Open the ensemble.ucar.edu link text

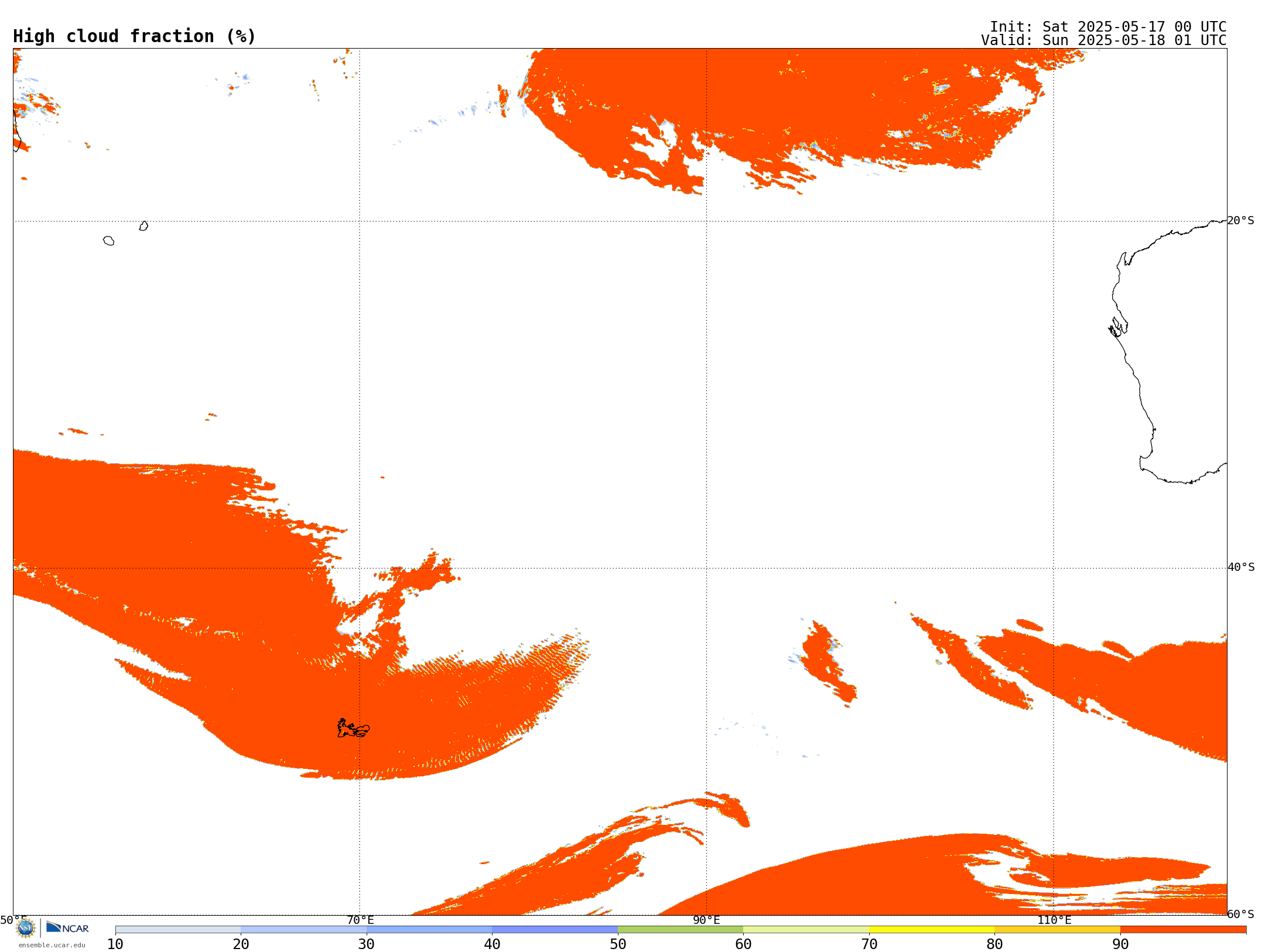pos(52,945)
